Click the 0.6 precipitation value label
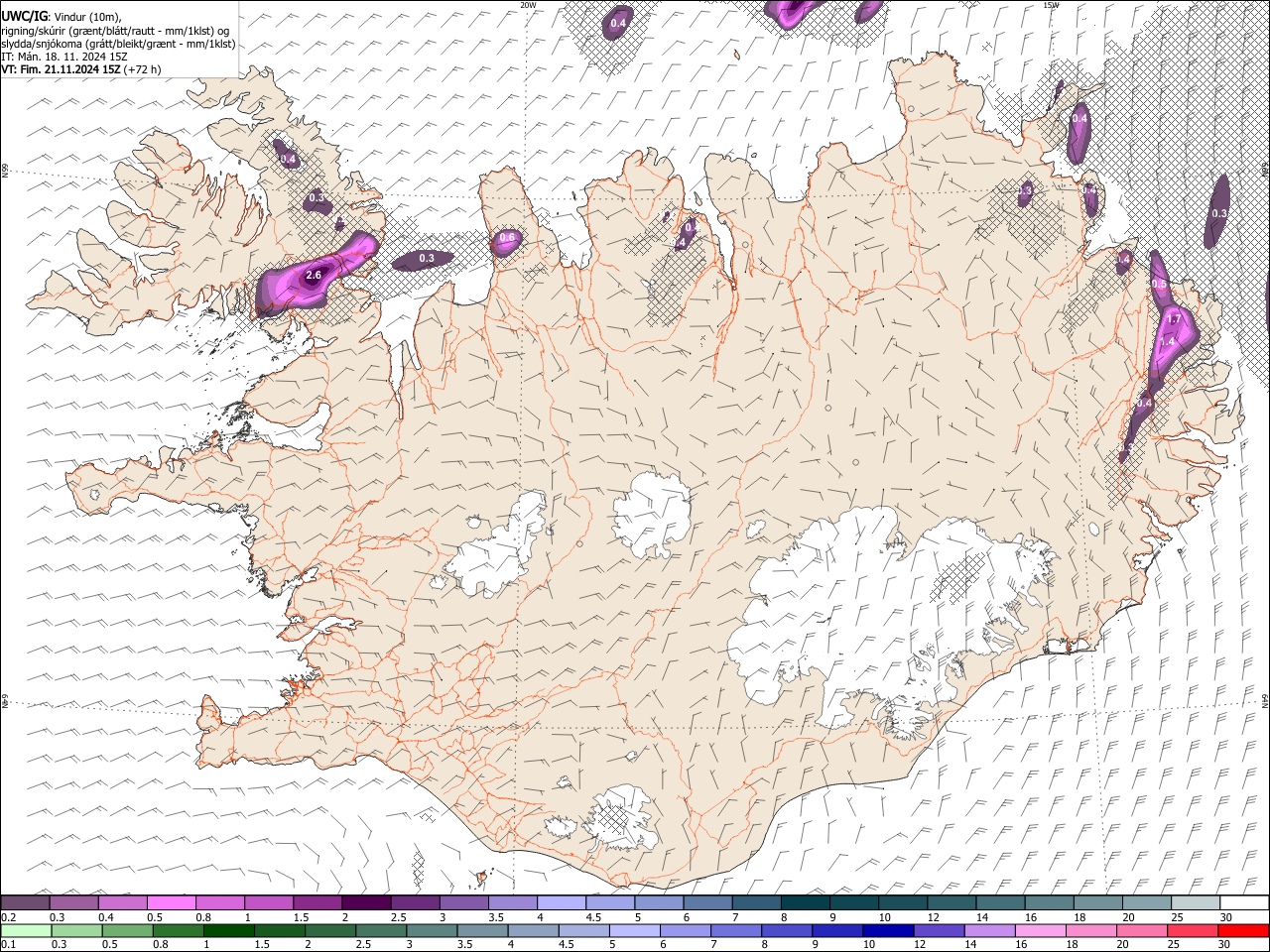 (507, 238)
